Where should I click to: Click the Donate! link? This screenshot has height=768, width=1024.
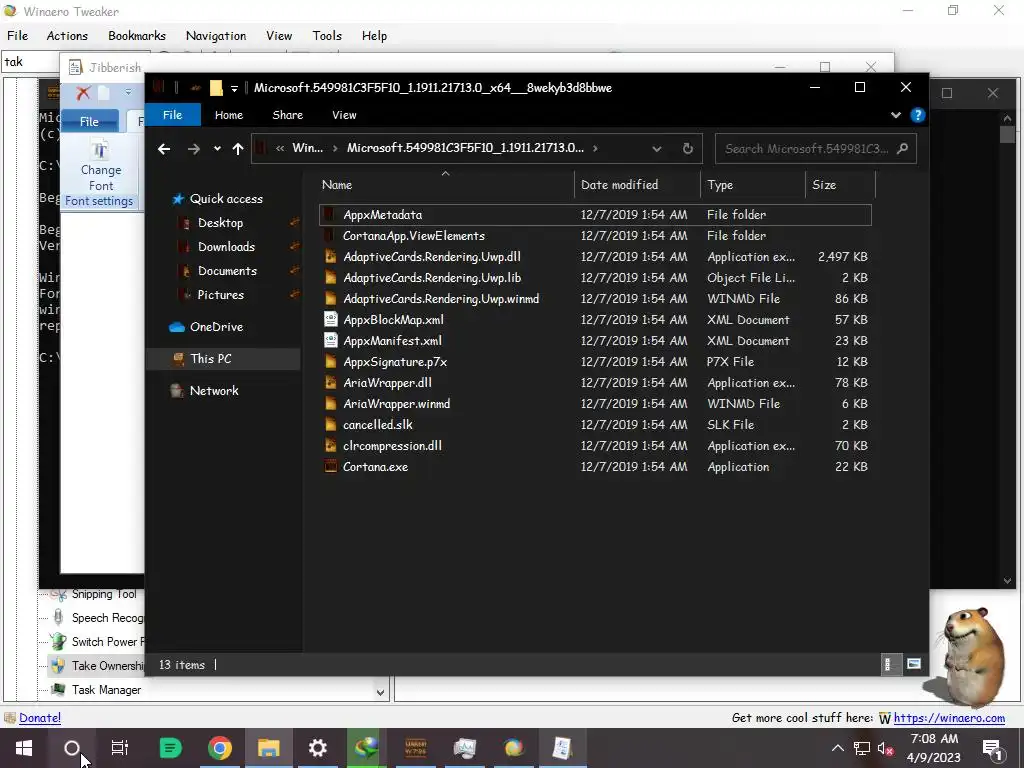[40, 718]
